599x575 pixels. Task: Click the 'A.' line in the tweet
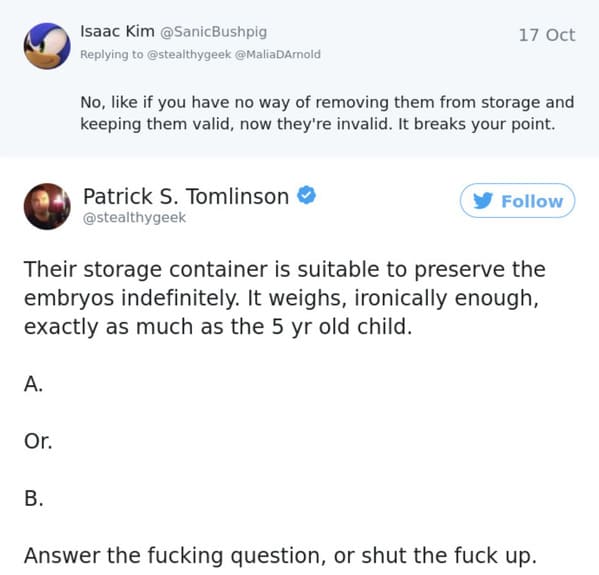point(33,384)
